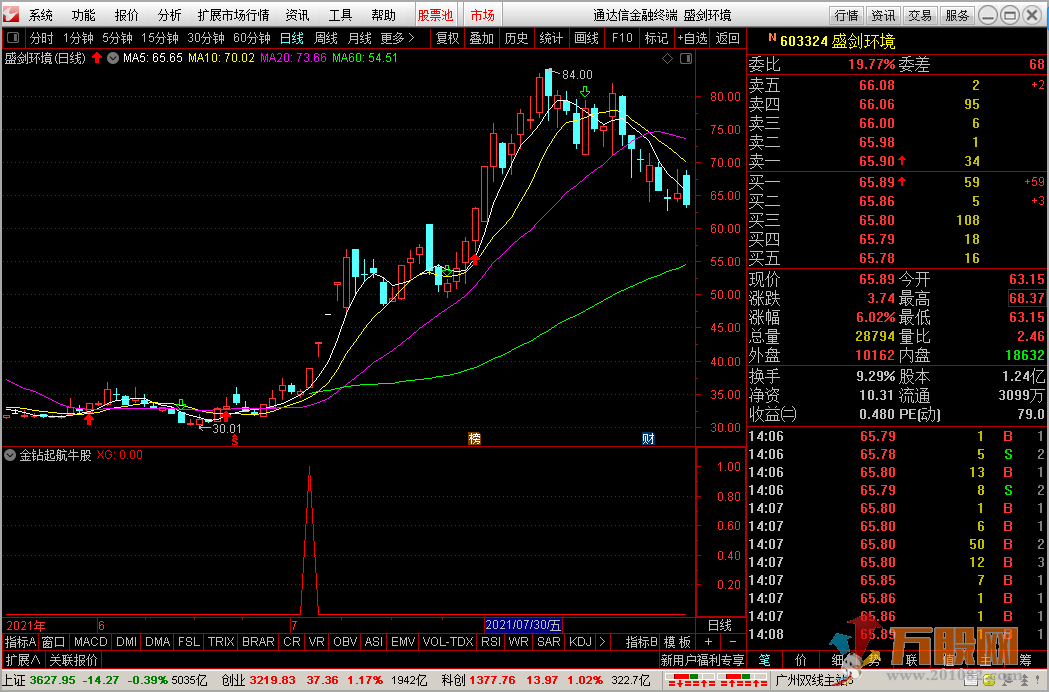1049x692 pixels.
Task: Expand the 更多 periods dropdown
Action: (x=397, y=38)
